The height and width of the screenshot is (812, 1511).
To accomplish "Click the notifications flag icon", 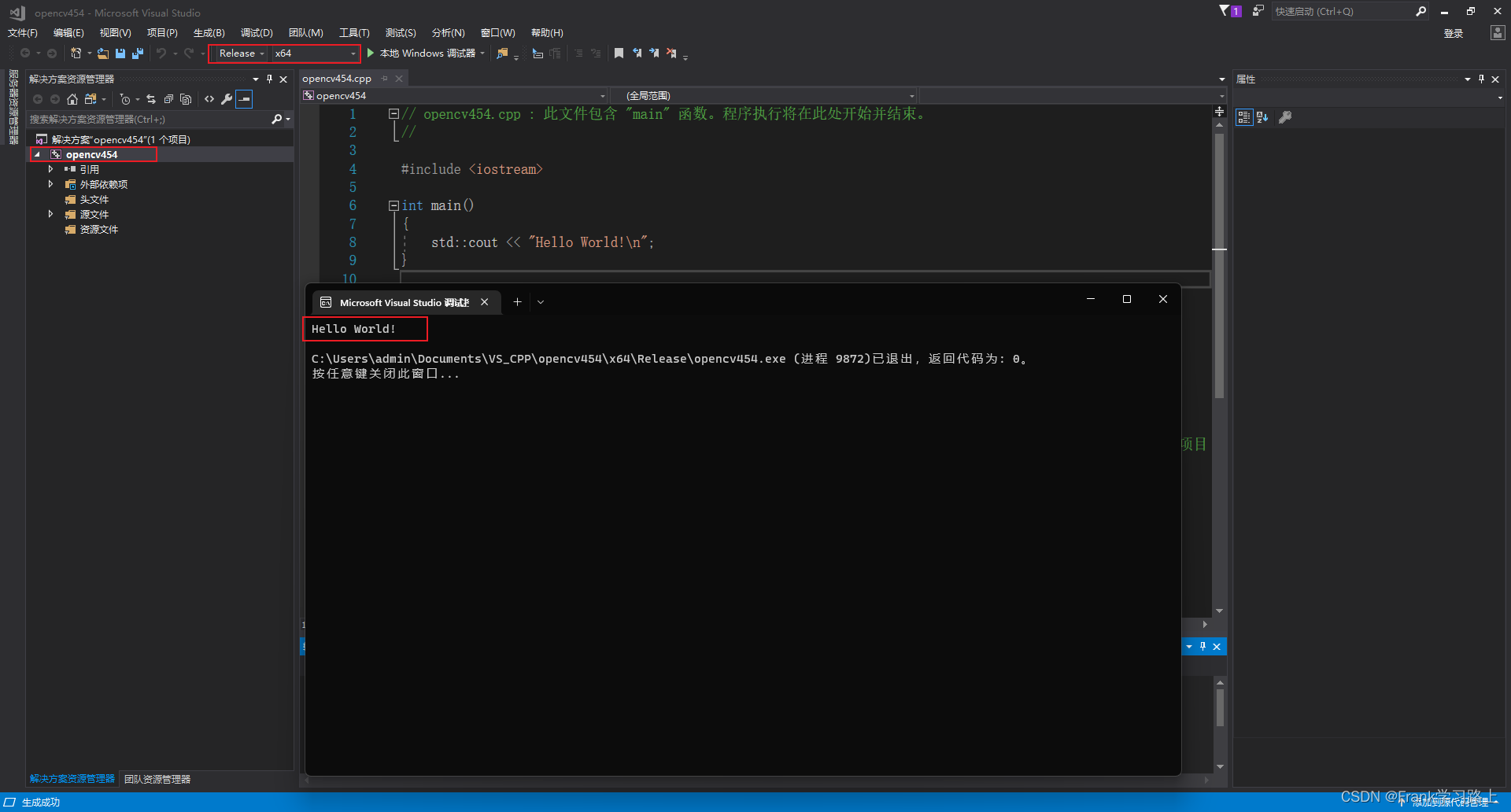I will [x=1230, y=11].
